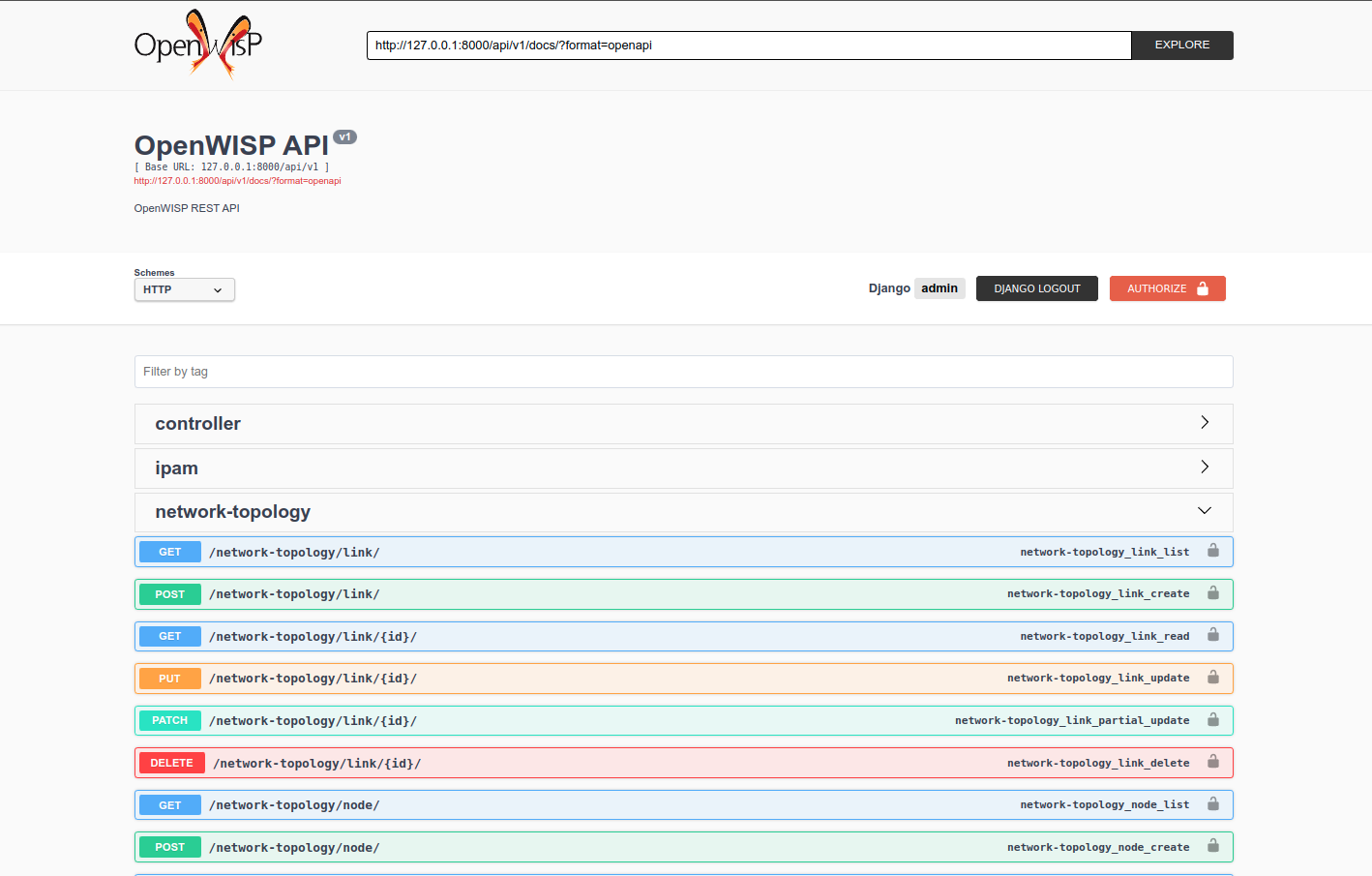Click lock icon on network-topology_link_list row

click(x=1212, y=551)
